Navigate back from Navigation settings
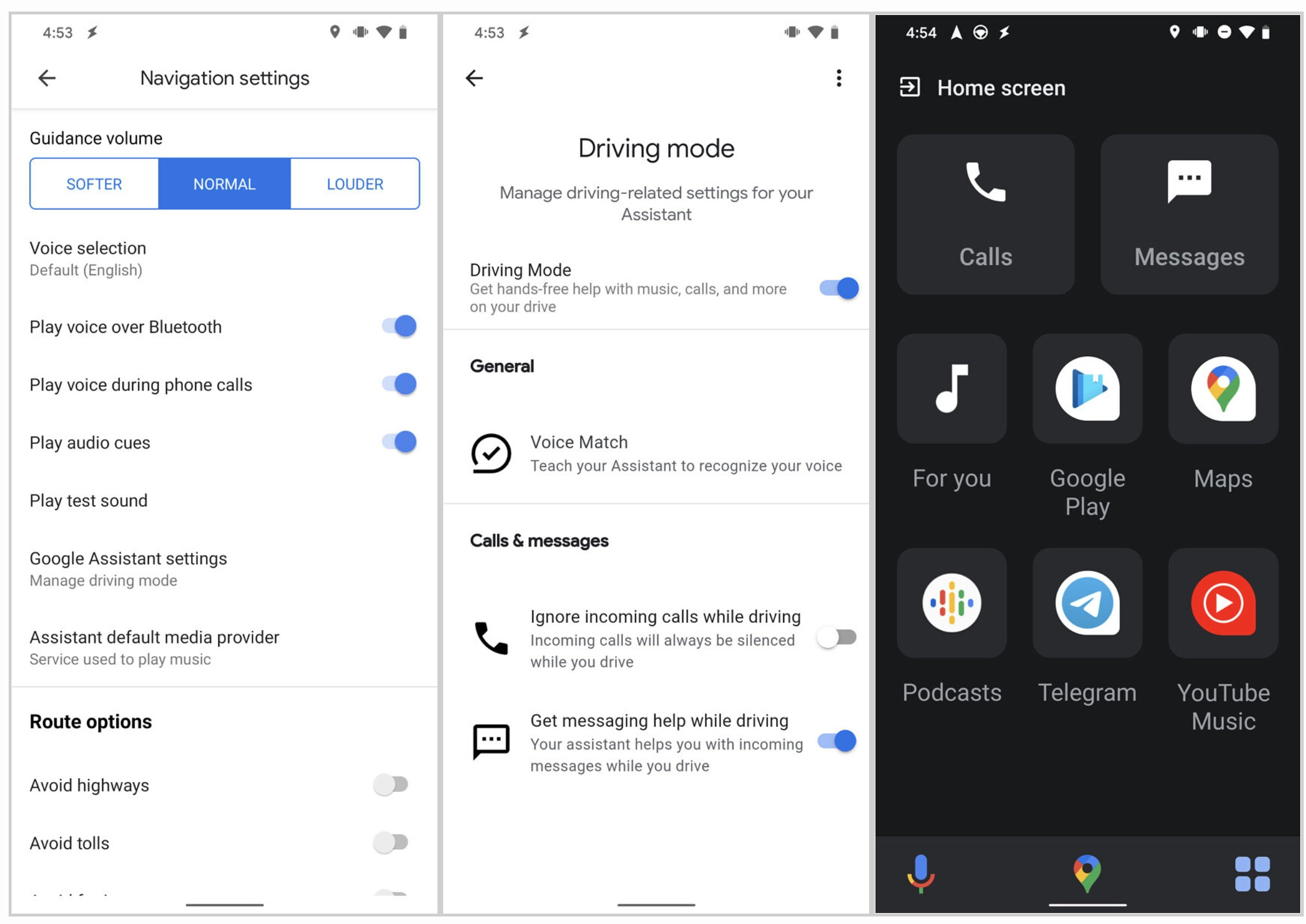This screenshot has width=1306, height=924. pyautogui.click(x=47, y=77)
